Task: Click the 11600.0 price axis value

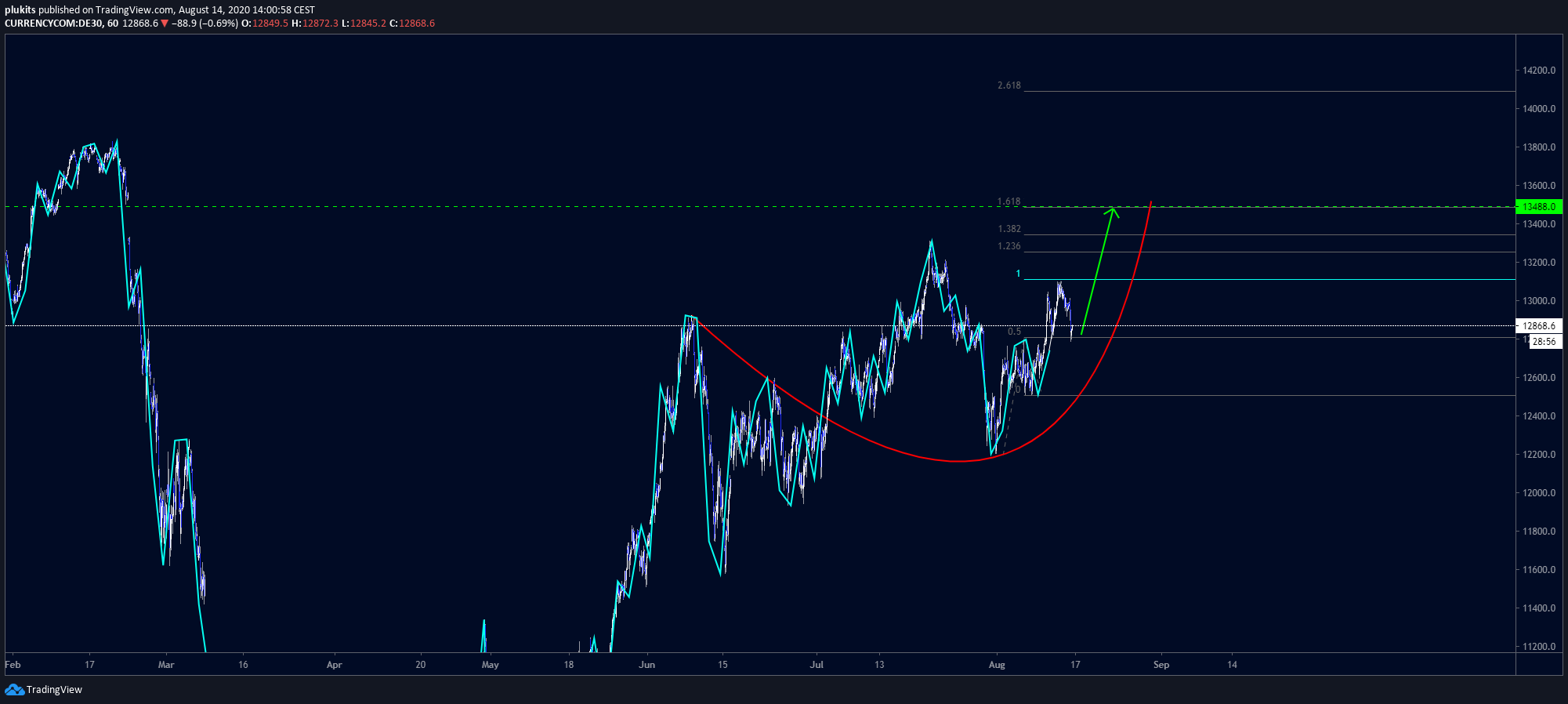Action: coord(1539,570)
